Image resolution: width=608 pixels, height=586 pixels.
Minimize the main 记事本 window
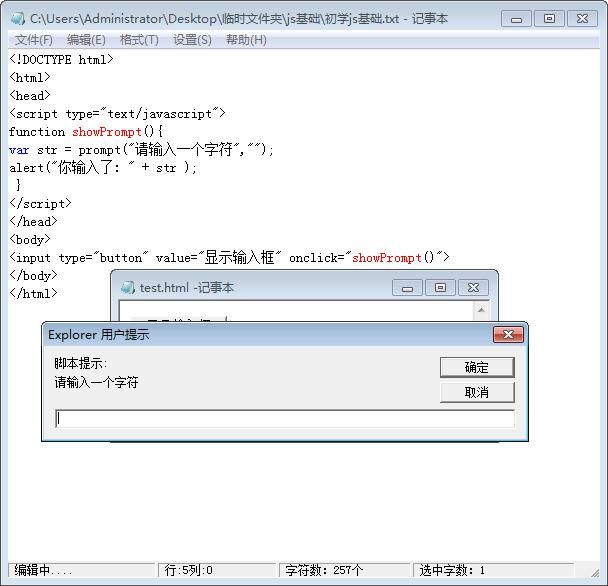point(516,19)
